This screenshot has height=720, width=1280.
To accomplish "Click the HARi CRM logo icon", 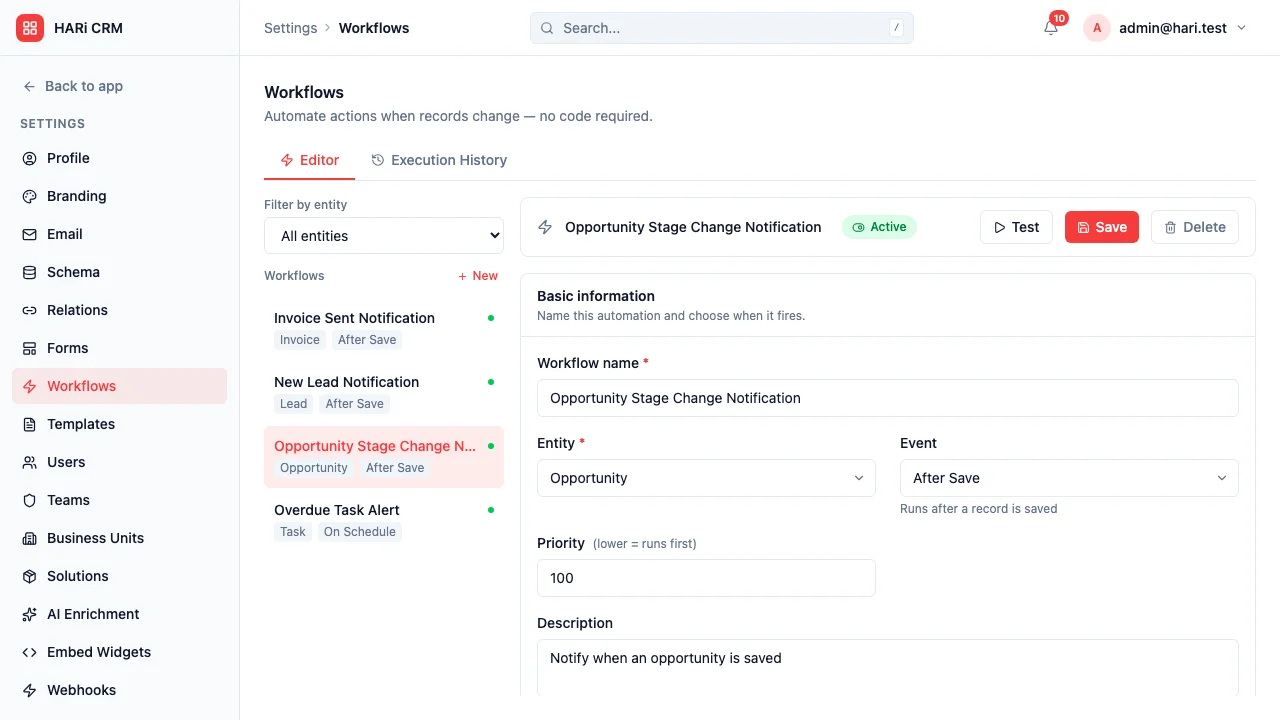I will 28,28.
